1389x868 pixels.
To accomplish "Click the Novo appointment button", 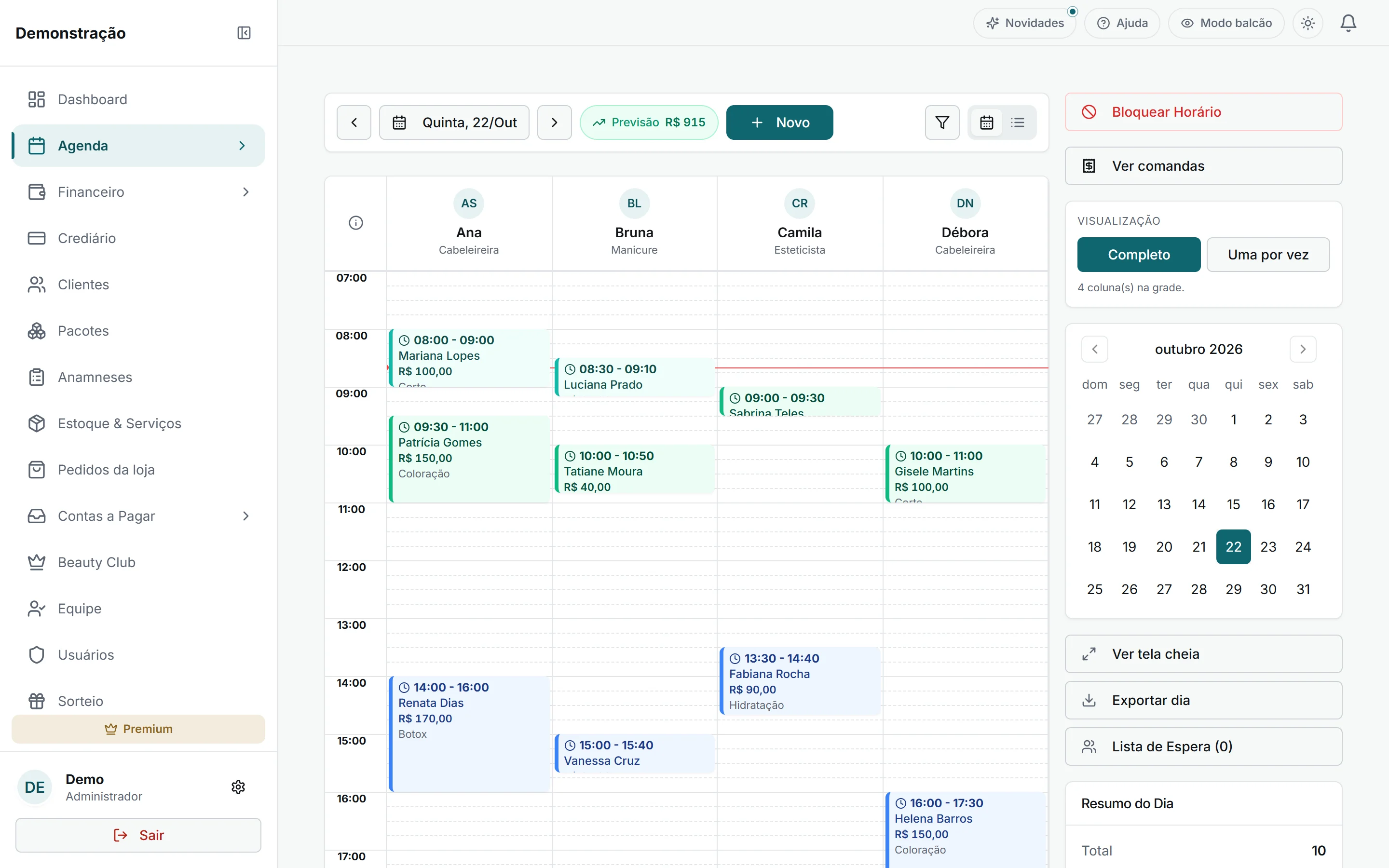I will [x=779, y=122].
